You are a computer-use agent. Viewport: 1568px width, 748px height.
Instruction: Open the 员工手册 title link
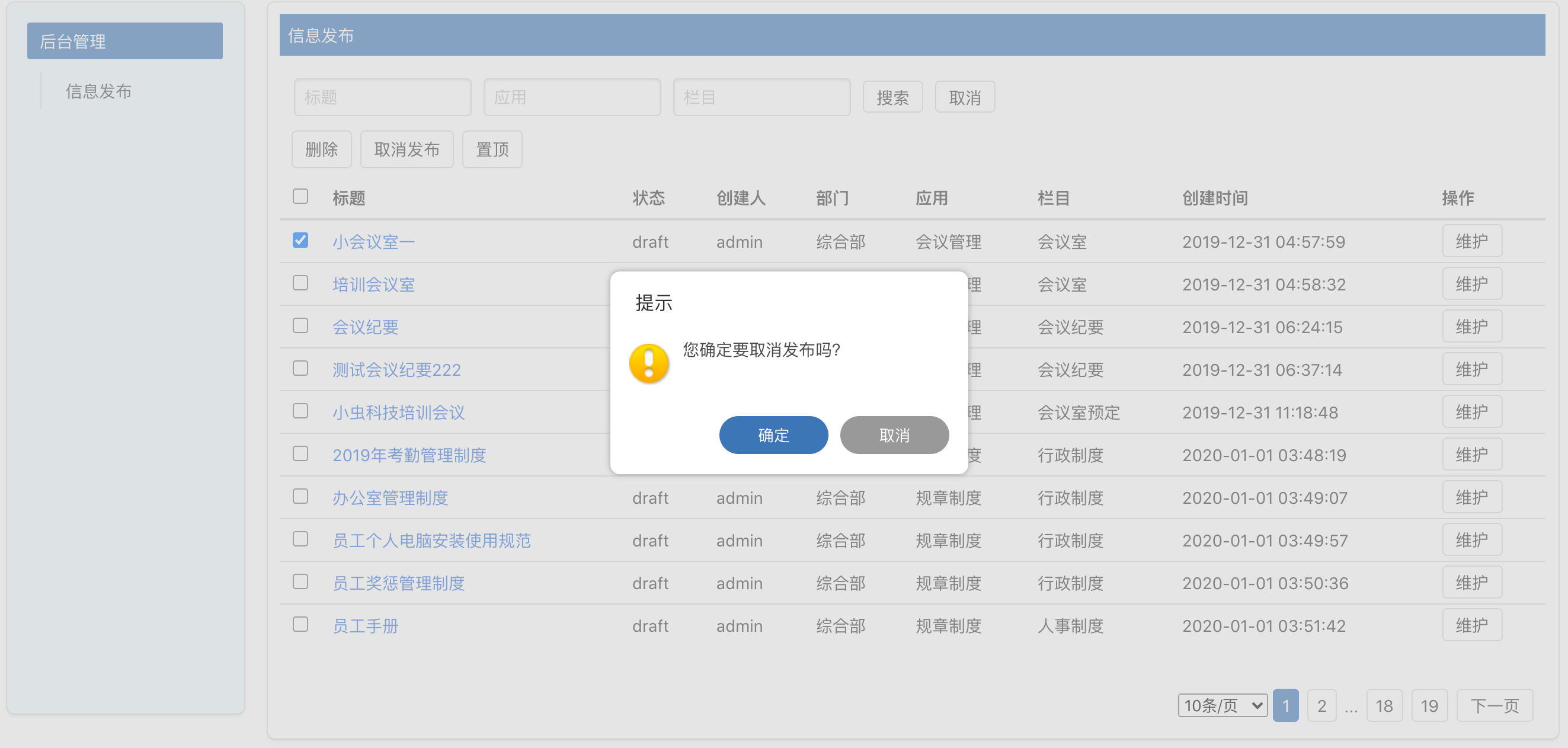(365, 625)
